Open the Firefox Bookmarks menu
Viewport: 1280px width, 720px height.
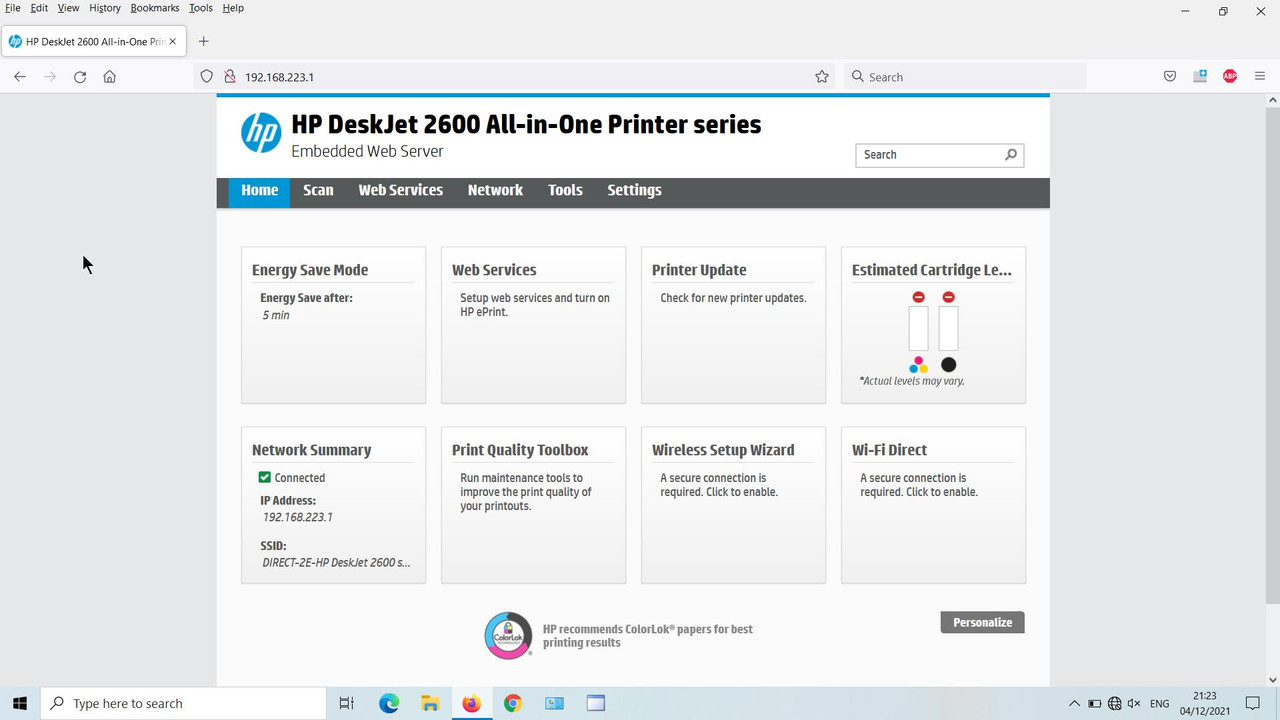(x=155, y=8)
